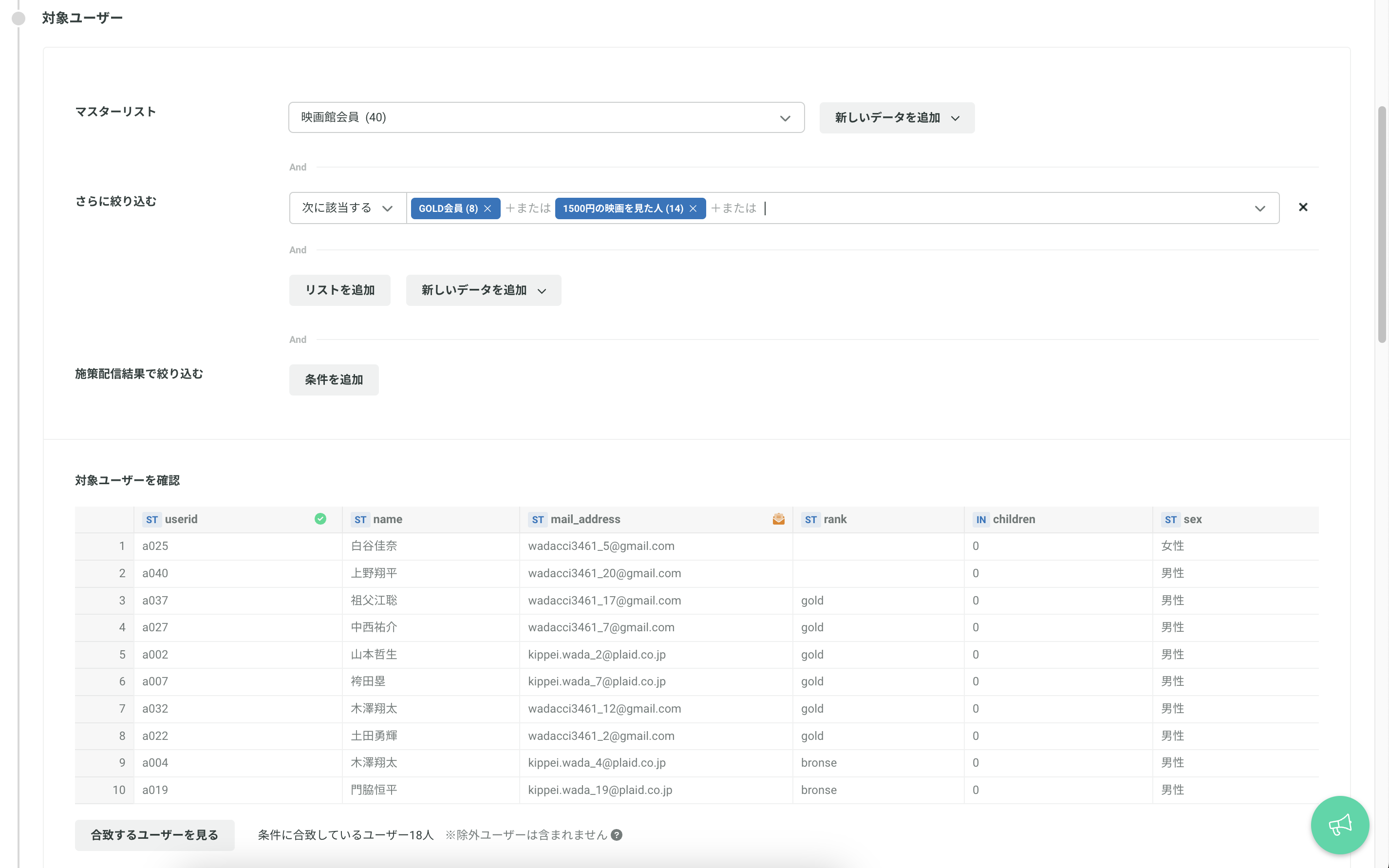Remove the 1500円の映画を見た人 (14) tag
This screenshot has width=1389, height=868.
(x=693, y=208)
